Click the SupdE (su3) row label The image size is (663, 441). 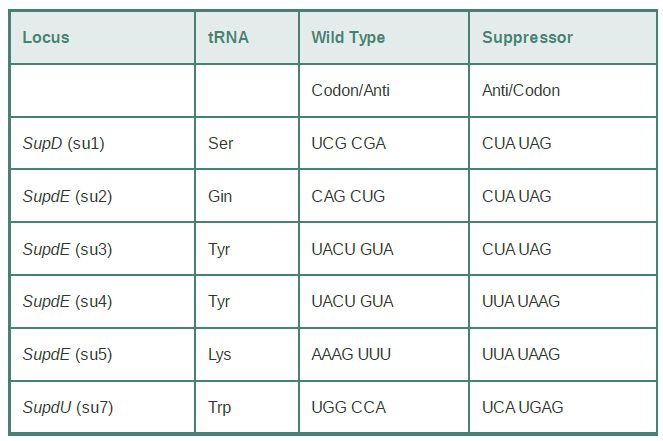pyautogui.click(x=102, y=249)
